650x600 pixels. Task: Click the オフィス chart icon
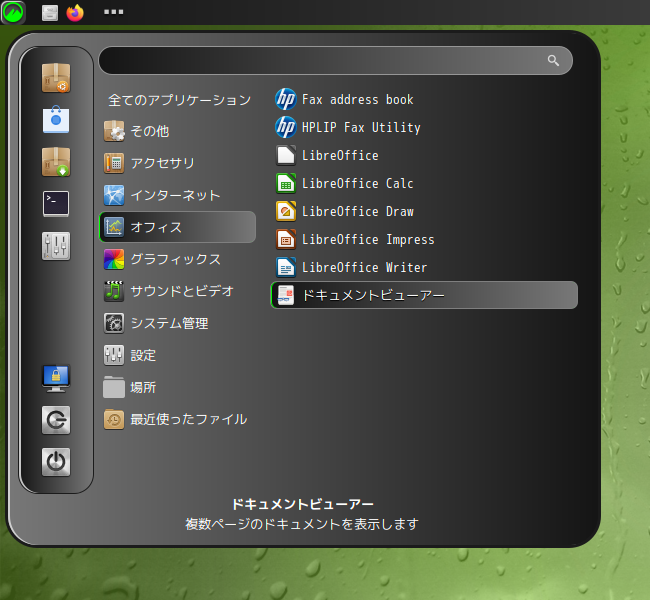point(114,227)
